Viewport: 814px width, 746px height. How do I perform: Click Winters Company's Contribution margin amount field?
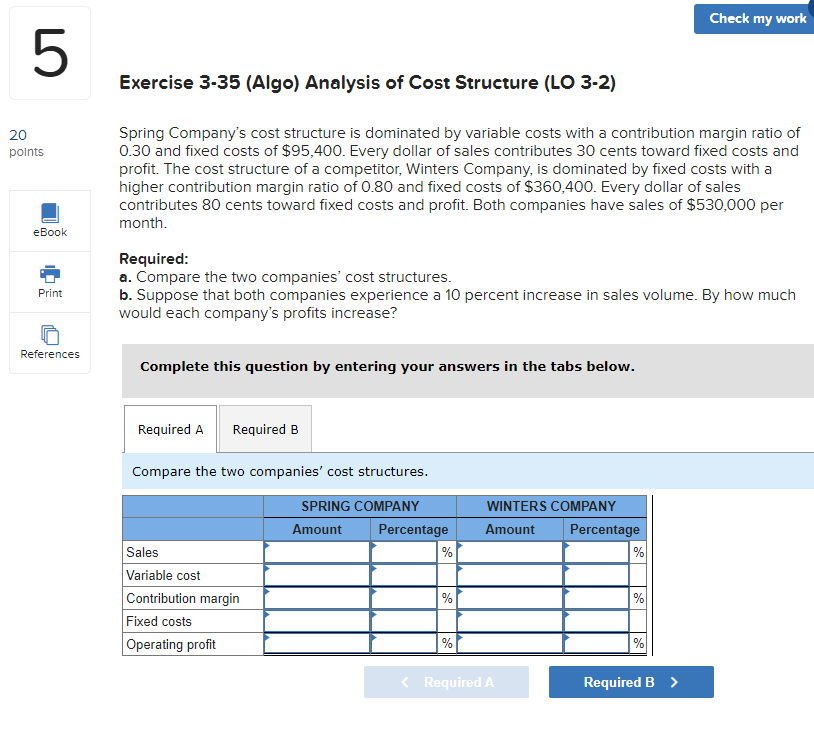(x=508, y=597)
